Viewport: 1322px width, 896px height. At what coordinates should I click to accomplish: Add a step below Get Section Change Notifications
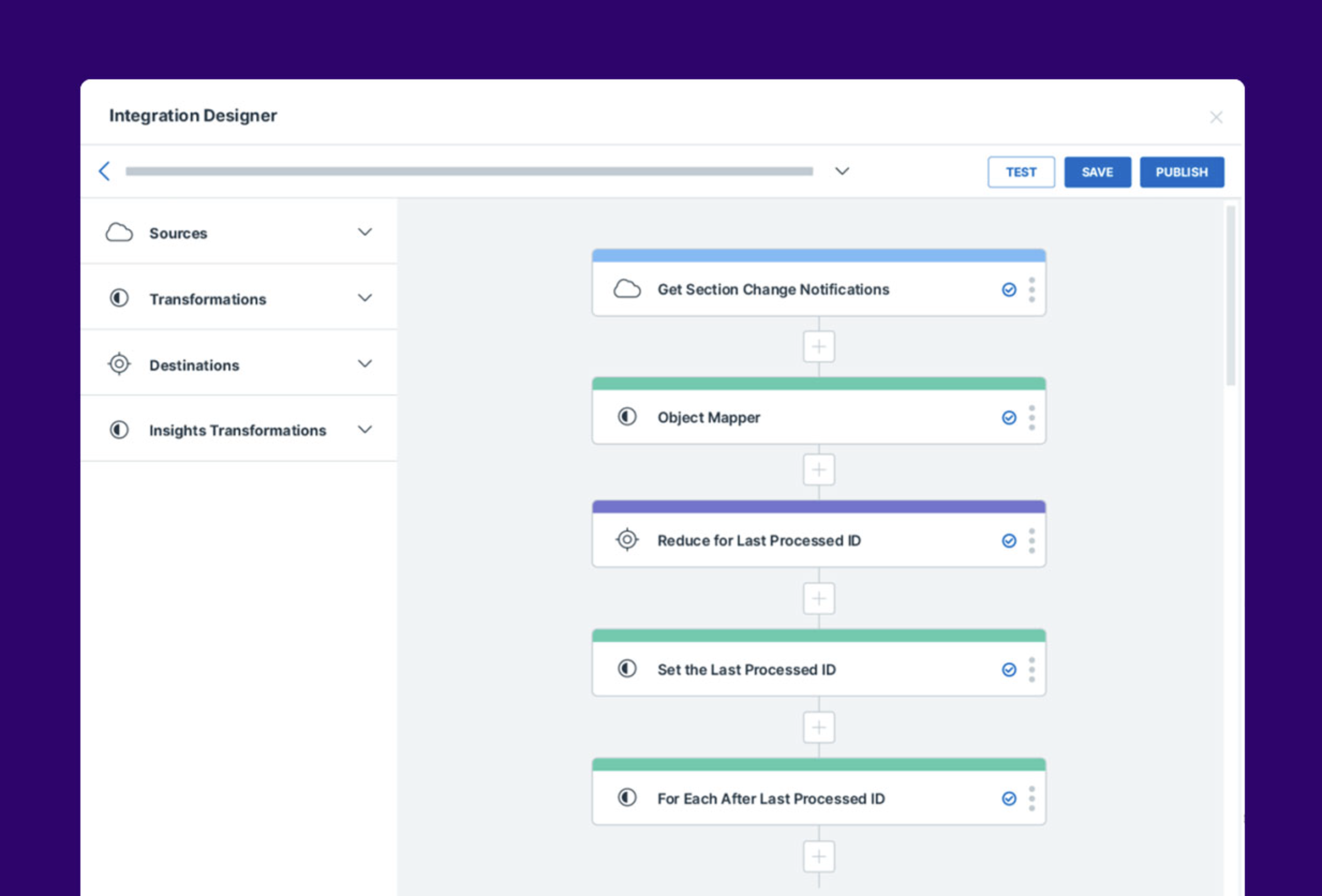[819, 346]
